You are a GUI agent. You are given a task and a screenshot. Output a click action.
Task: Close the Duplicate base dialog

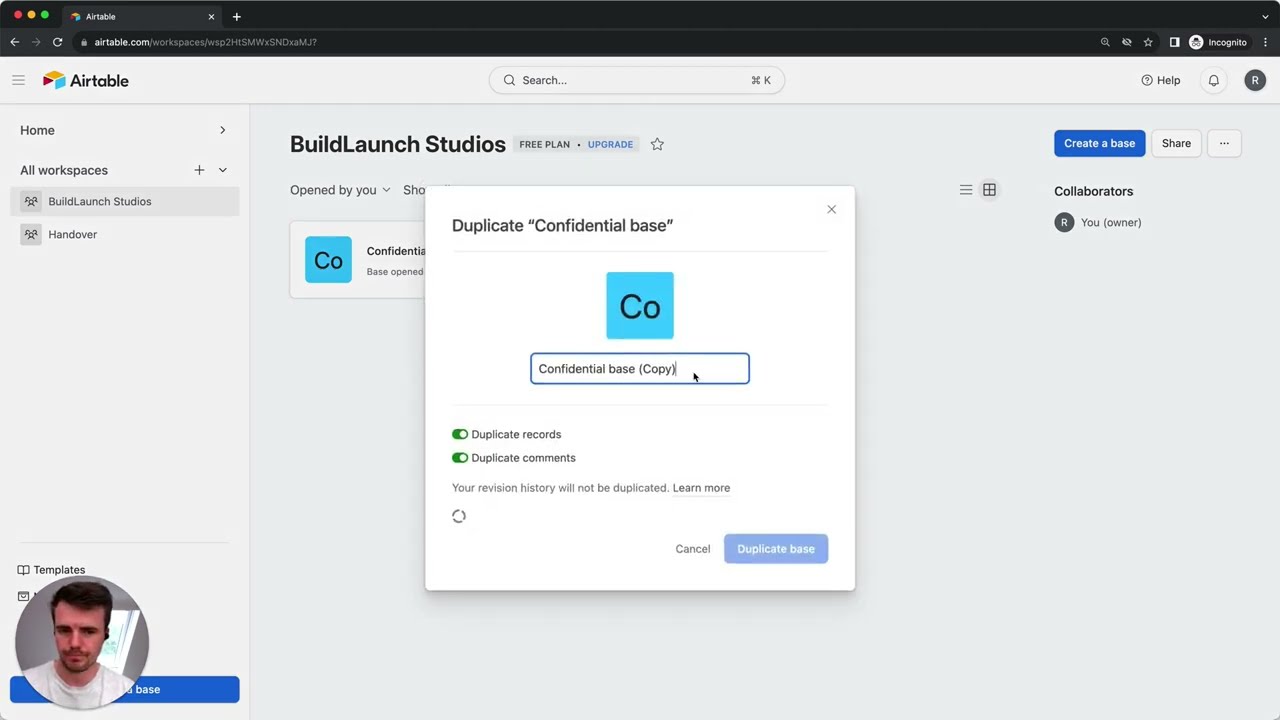click(831, 209)
